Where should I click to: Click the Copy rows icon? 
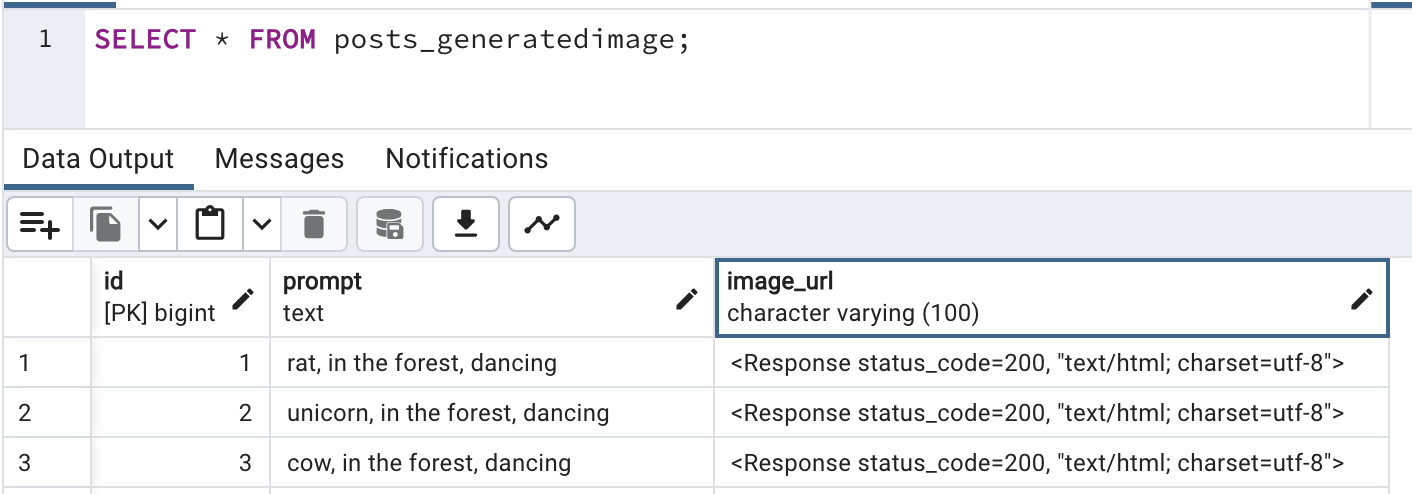click(x=105, y=224)
